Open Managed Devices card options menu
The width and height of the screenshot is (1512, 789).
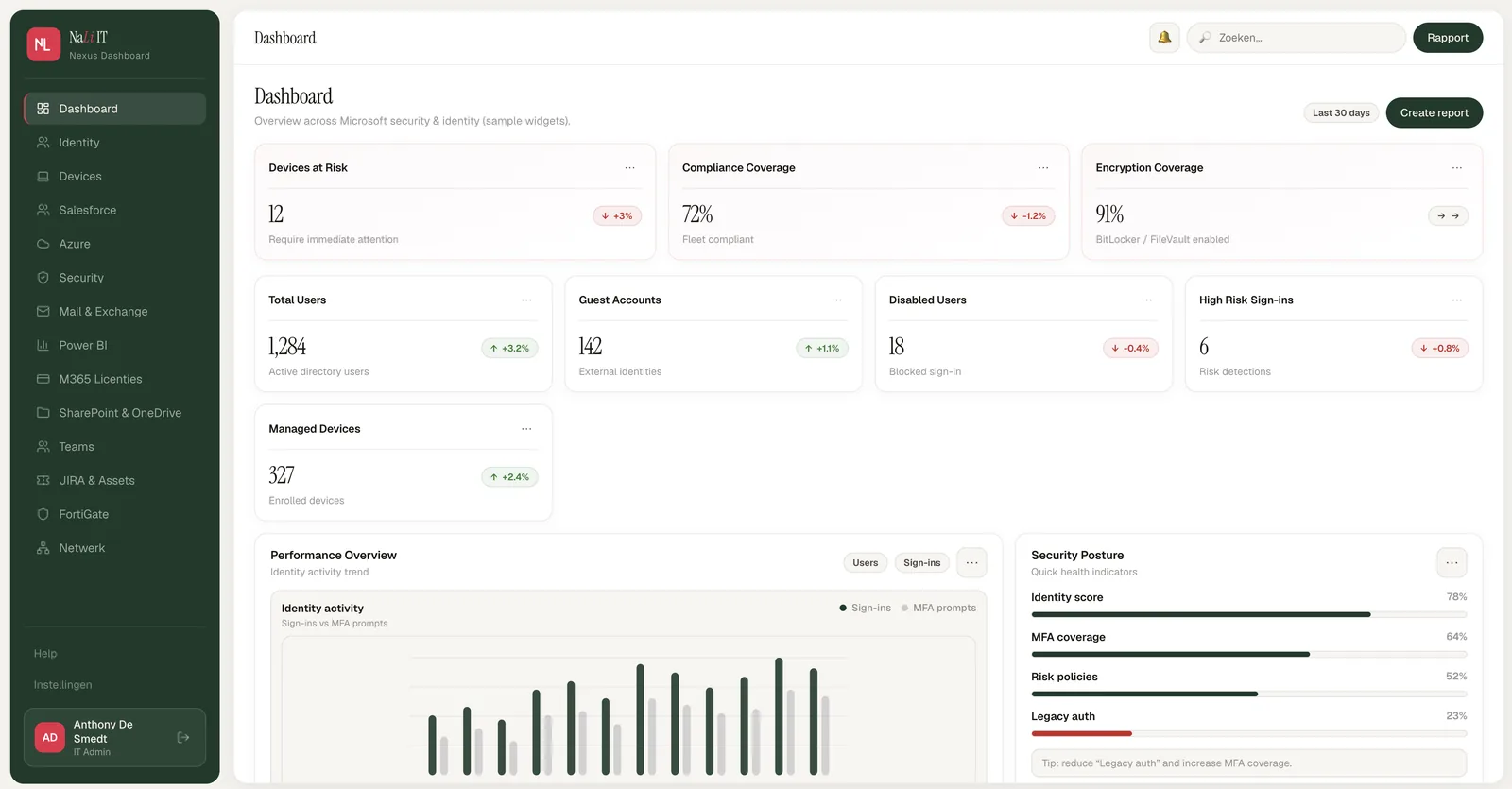526,429
